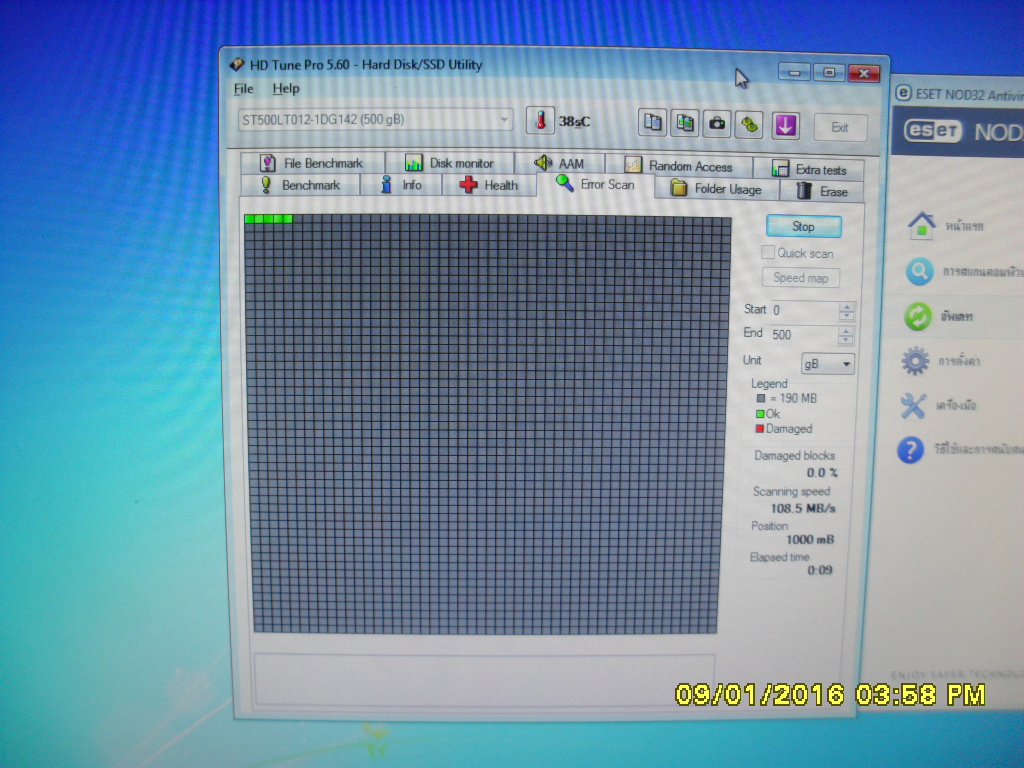Image resolution: width=1024 pixels, height=768 pixels.
Task: Click the gray 190 MB legend swatch
Action: [x=760, y=398]
